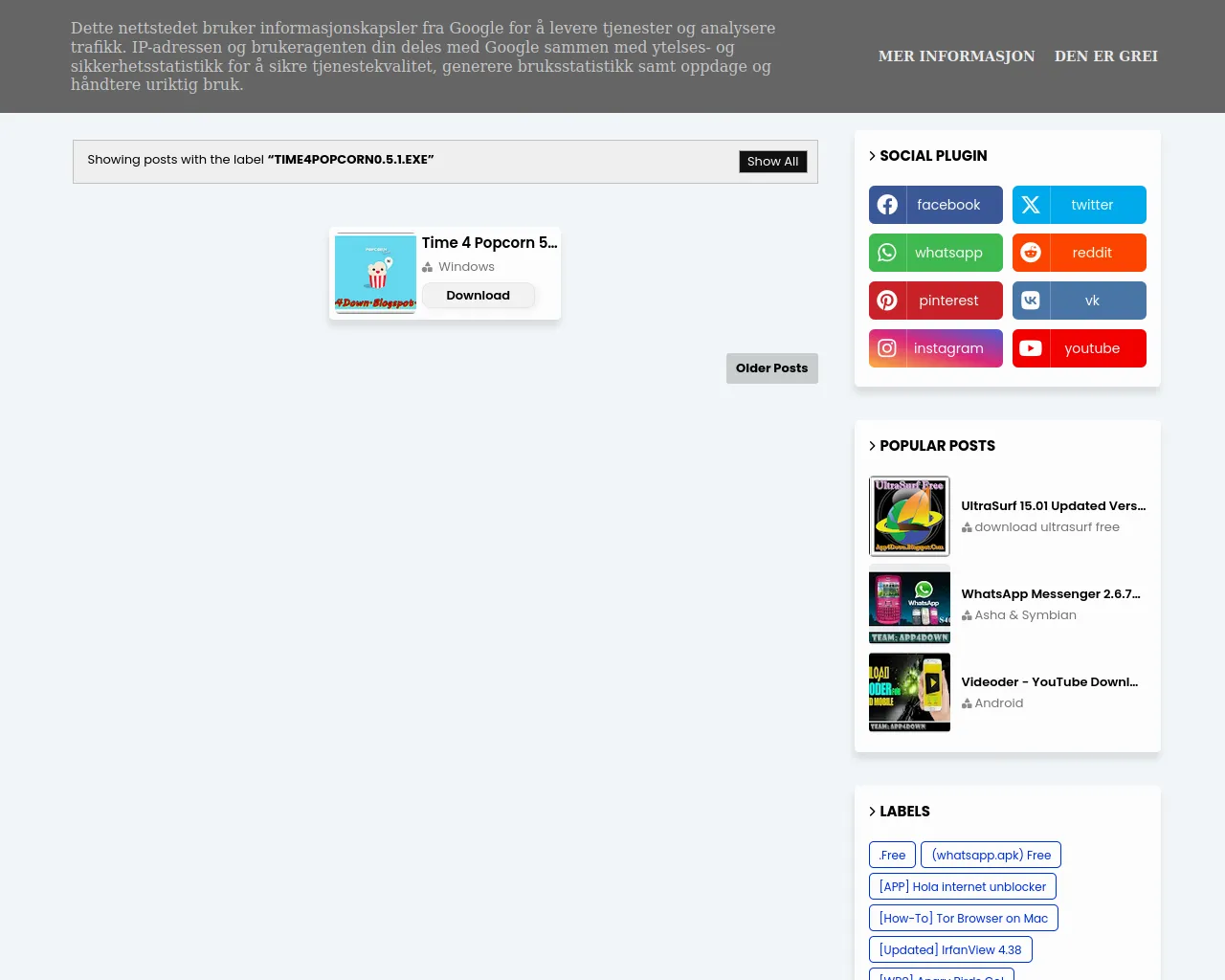Screen dimensions: 1225x980
Task: Click Download on the Time 4 Popcorn post
Action: (478, 296)
